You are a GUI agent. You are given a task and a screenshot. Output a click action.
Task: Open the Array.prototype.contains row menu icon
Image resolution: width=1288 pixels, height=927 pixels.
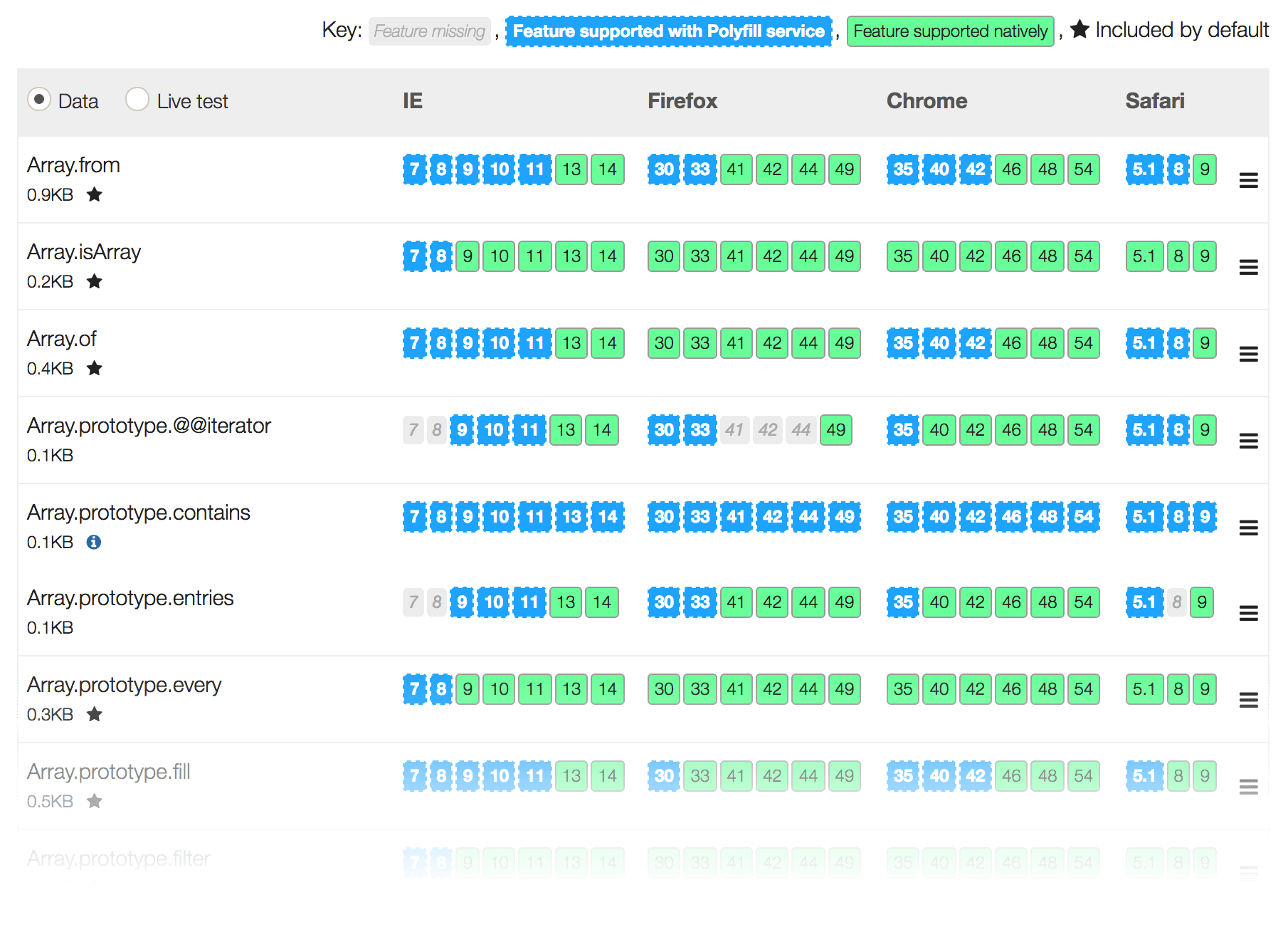tap(1248, 528)
